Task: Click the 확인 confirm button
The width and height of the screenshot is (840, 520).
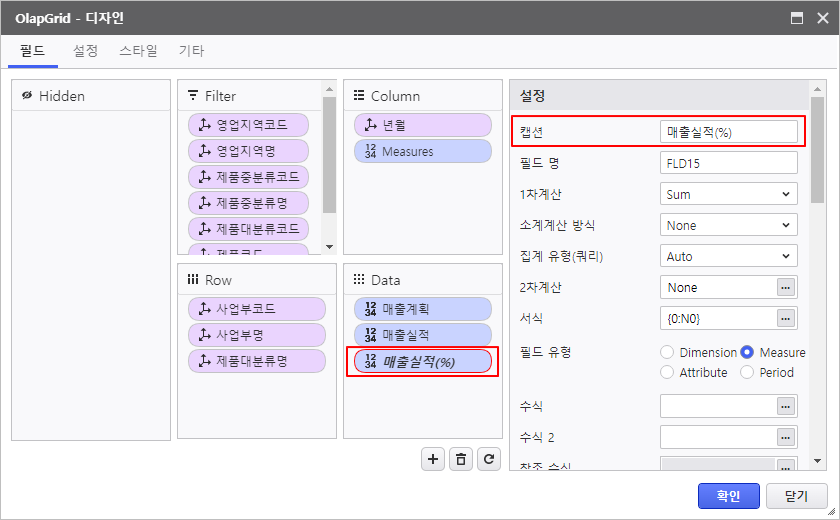Action: point(728,495)
